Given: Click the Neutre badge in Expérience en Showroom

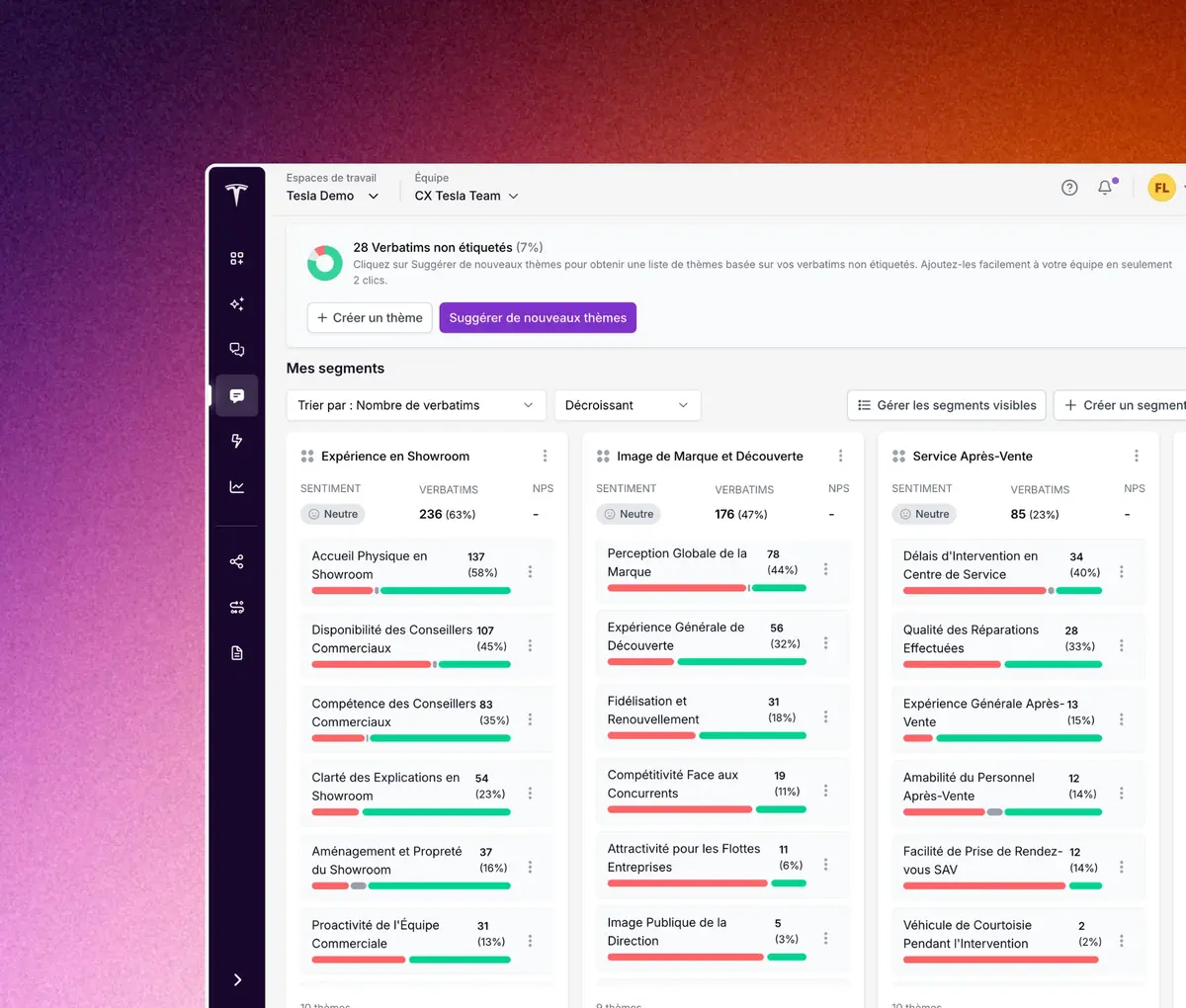Looking at the screenshot, I should pyautogui.click(x=333, y=514).
